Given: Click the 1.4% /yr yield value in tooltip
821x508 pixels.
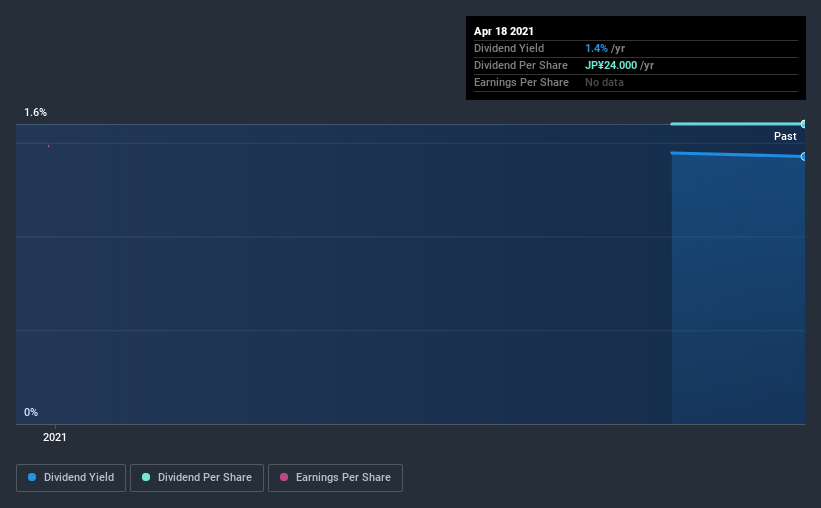Looking at the screenshot, I should click(605, 48).
